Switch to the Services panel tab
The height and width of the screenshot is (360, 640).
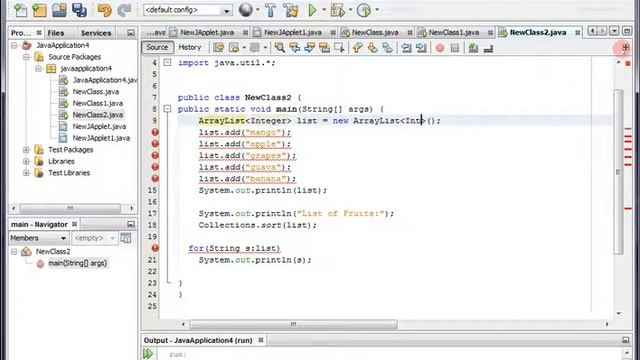point(96,33)
